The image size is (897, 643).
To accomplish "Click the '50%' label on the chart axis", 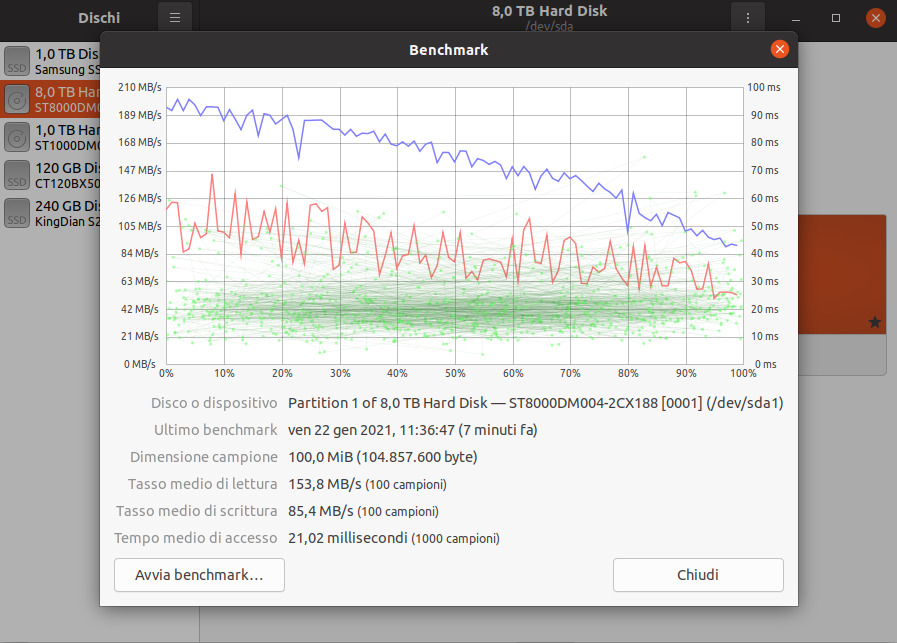I will [455, 374].
